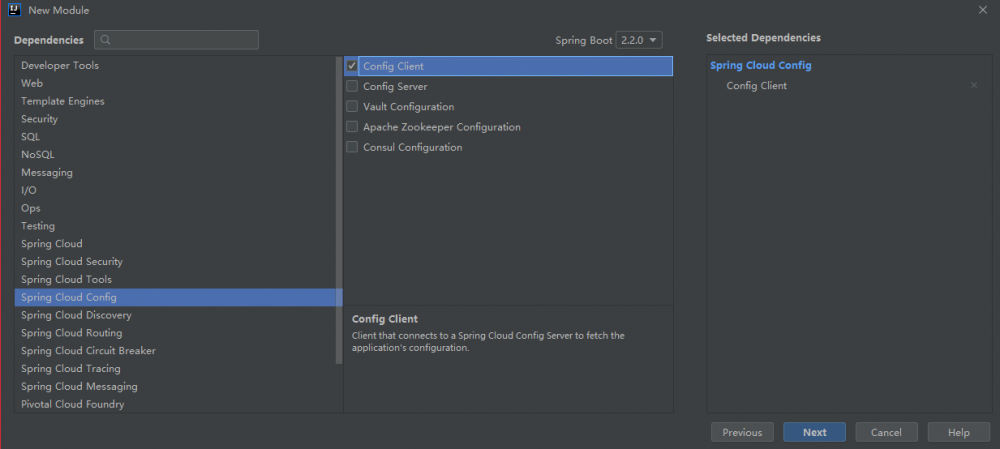Screen dimensions: 1000x449
Task: Remove Config Client from selected dependencies
Action: (x=974, y=85)
